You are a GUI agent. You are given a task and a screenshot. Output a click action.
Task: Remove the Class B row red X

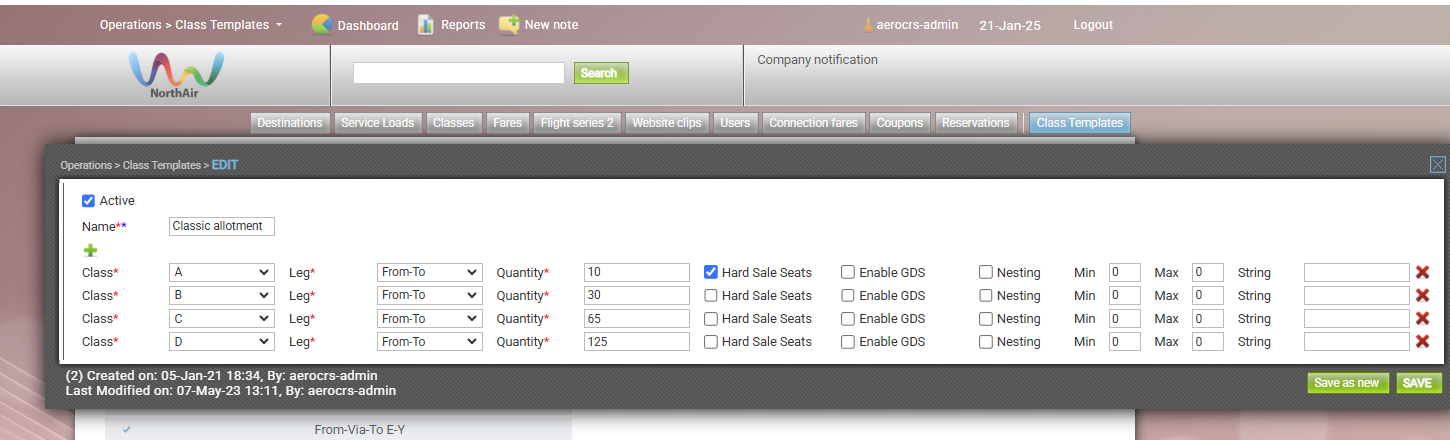[x=1422, y=295]
